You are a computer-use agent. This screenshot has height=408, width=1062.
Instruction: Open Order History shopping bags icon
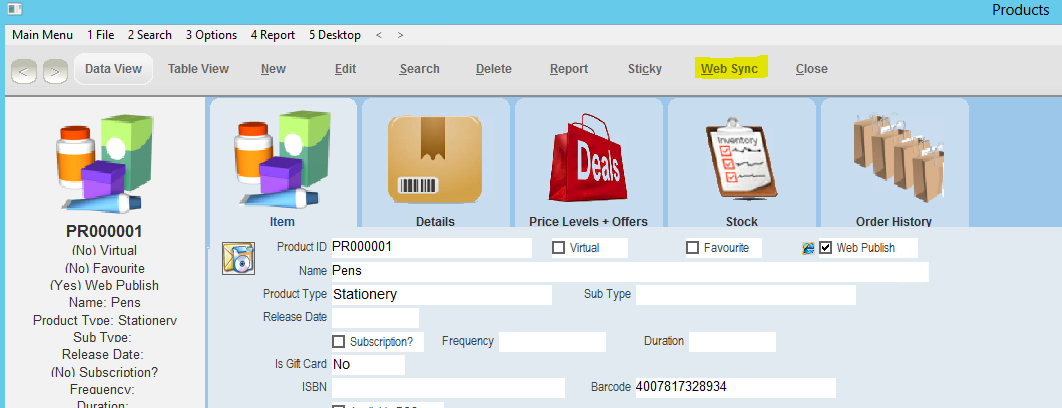893,160
